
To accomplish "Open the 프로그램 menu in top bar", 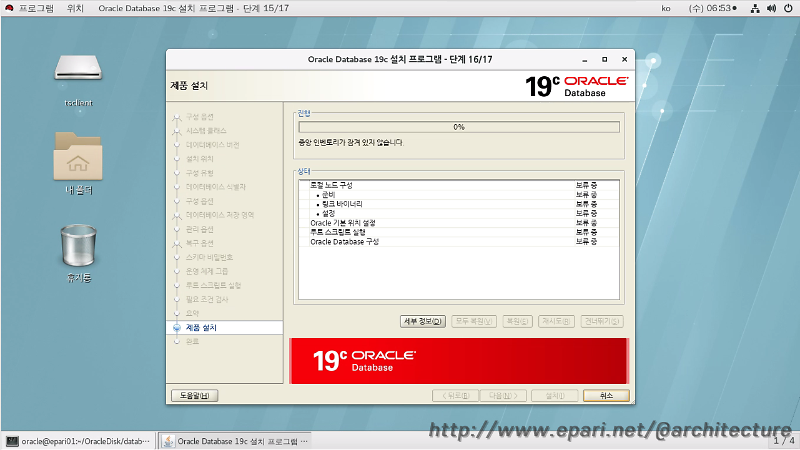I will point(36,8).
